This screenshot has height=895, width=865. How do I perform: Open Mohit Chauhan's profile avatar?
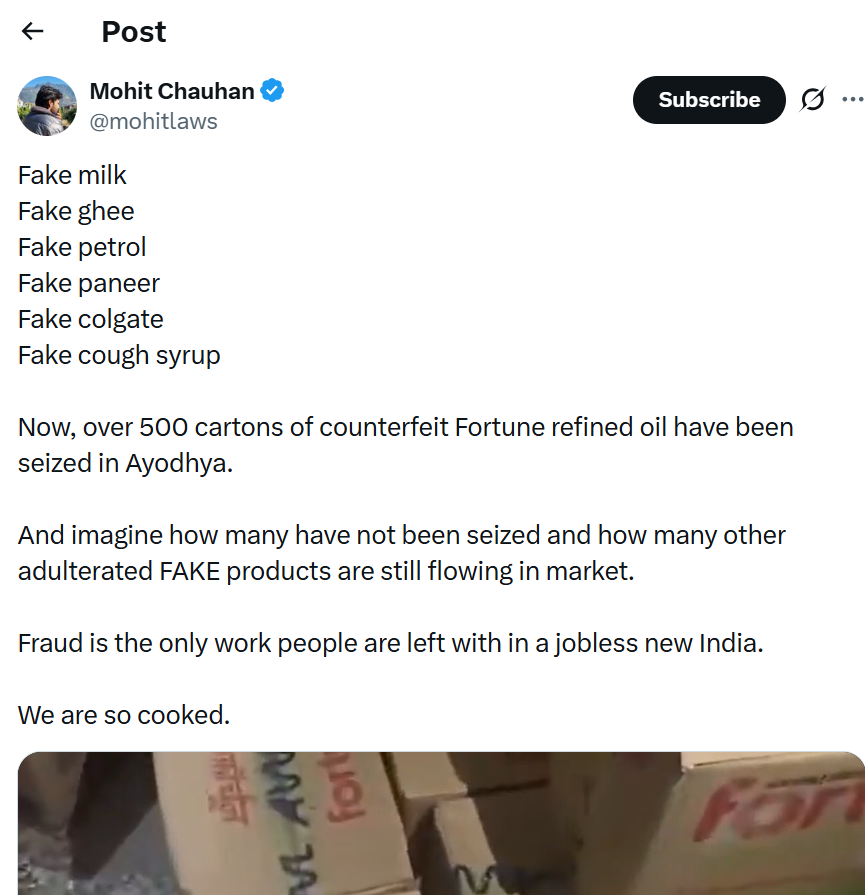[x=46, y=106]
